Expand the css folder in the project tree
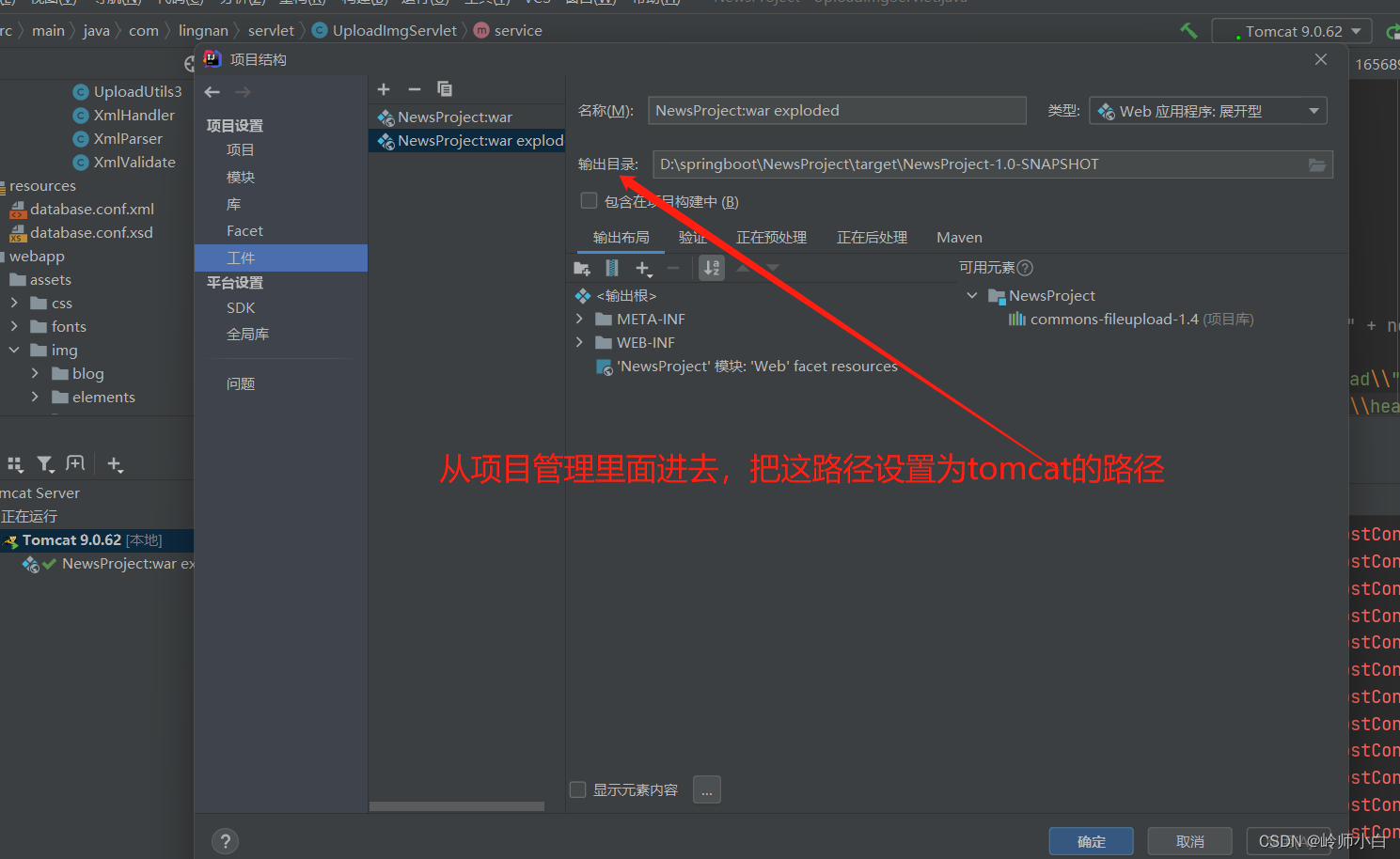 click(x=14, y=304)
